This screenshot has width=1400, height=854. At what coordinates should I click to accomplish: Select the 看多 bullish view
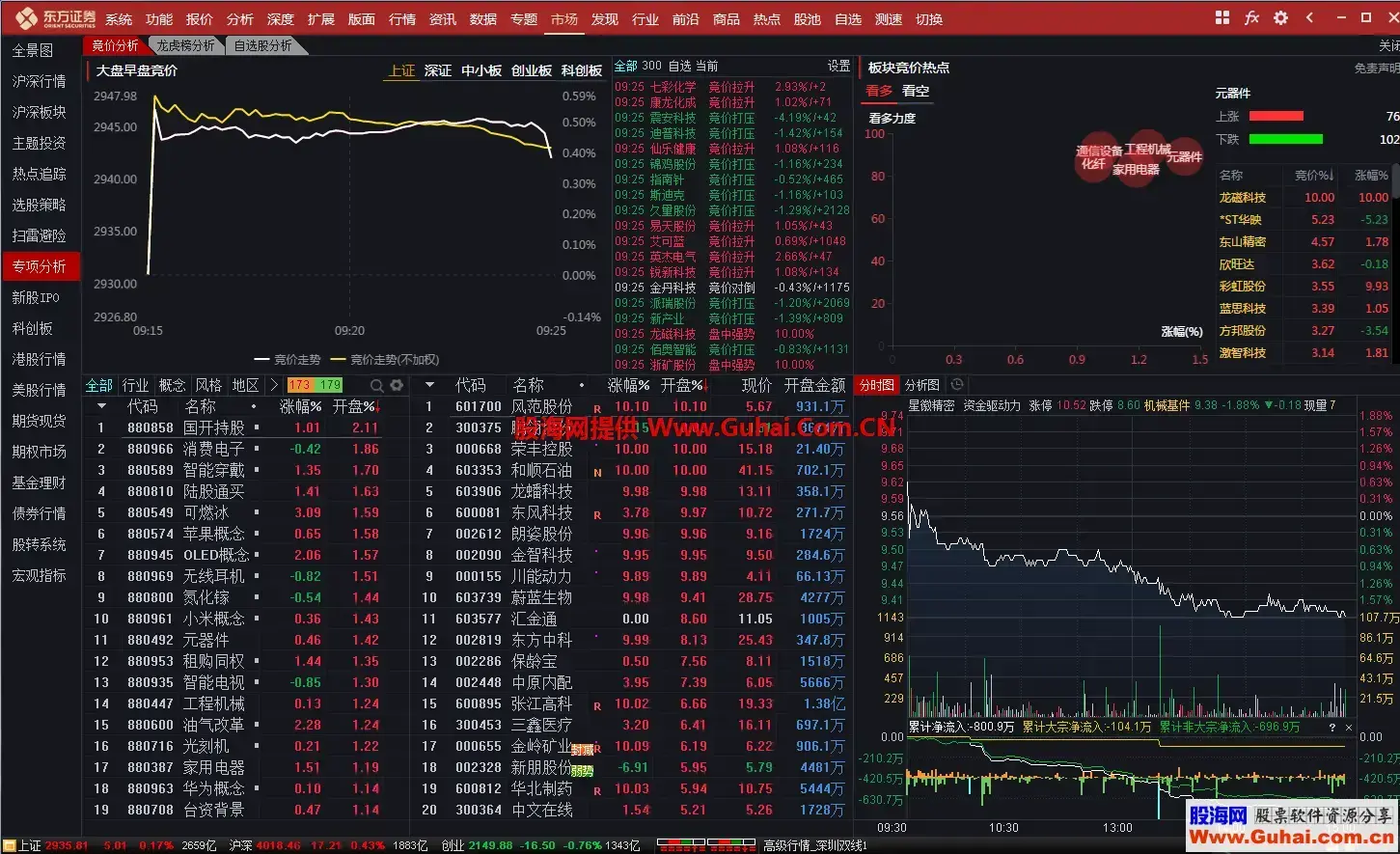click(x=879, y=91)
